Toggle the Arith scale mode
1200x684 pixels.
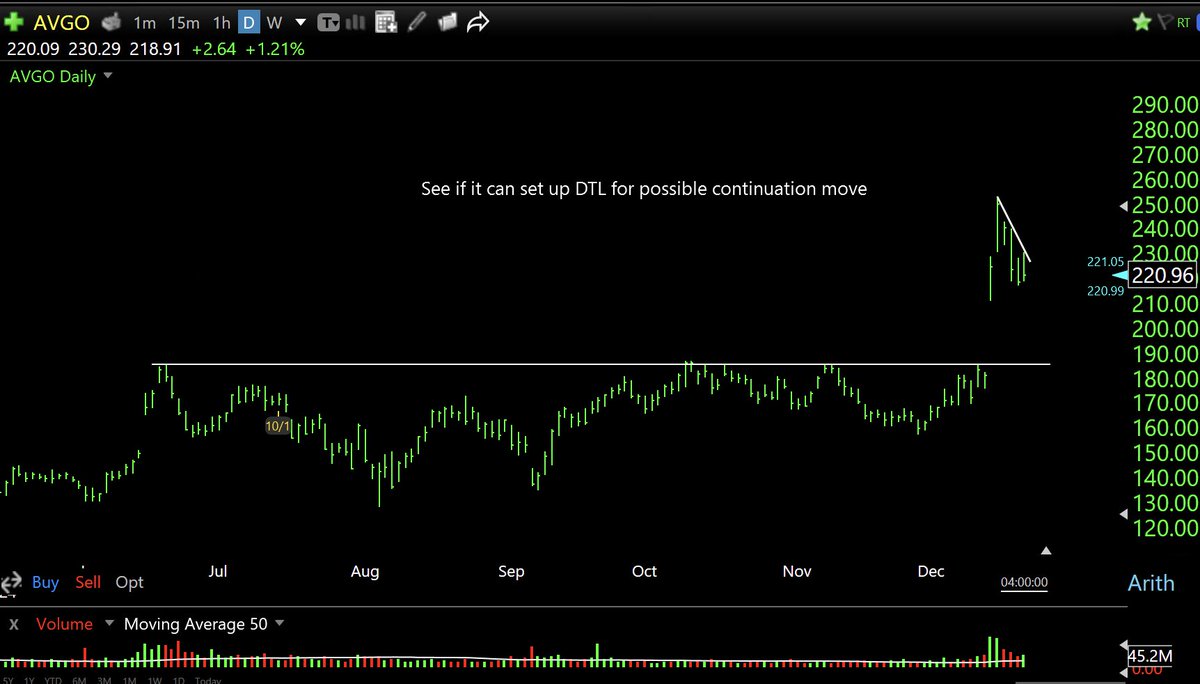pos(1150,582)
